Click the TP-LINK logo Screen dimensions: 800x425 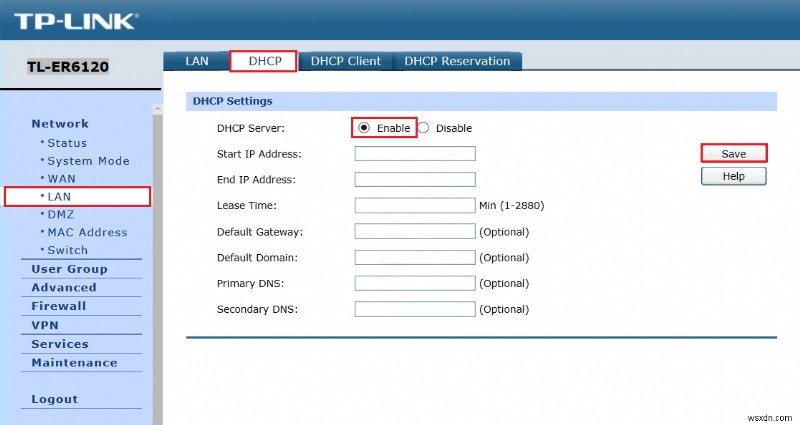pyautogui.click(x=77, y=21)
